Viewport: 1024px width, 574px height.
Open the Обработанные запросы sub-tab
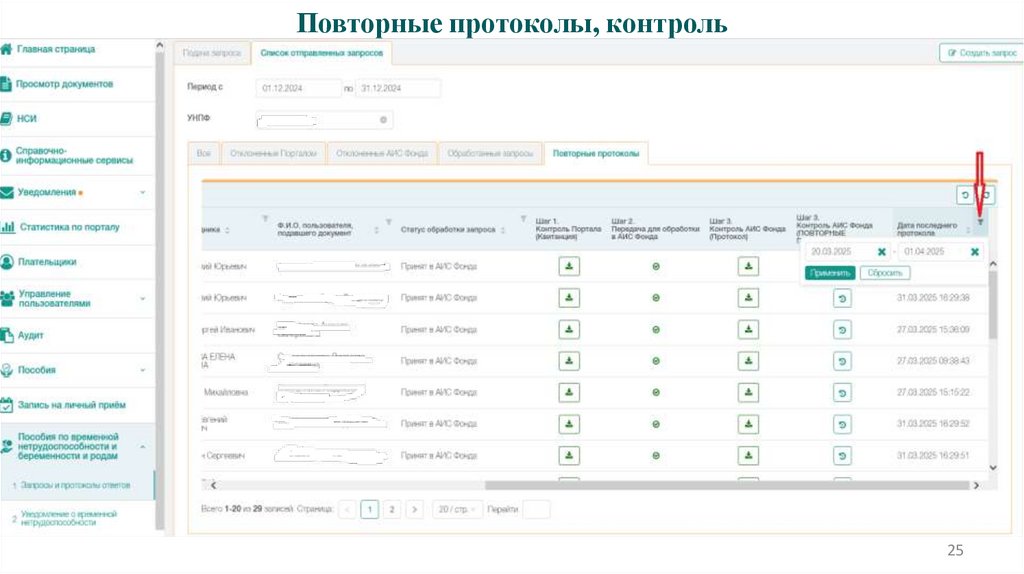tap(490, 153)
